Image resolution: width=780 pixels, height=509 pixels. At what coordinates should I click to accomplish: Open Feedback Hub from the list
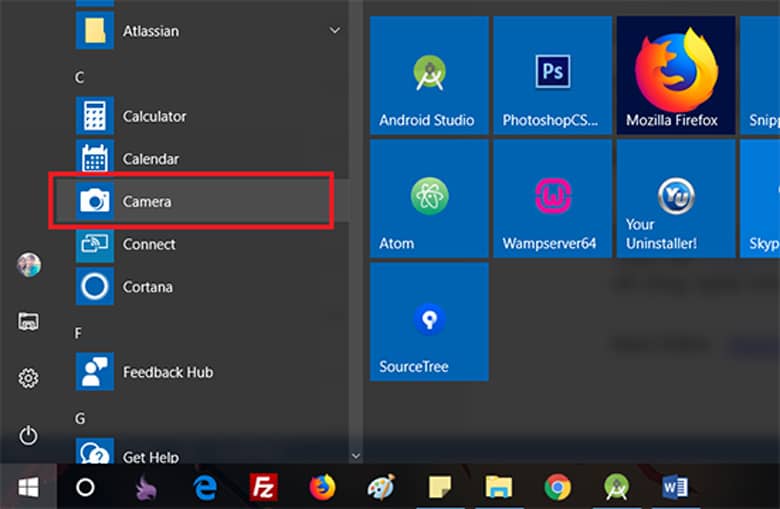[190, 372]
